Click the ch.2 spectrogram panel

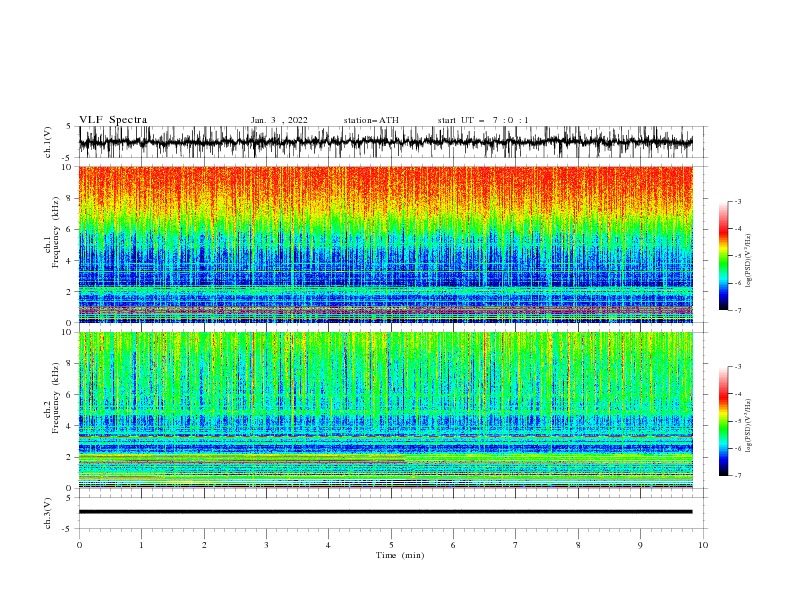pyautogui.click(x=385, y=410)
